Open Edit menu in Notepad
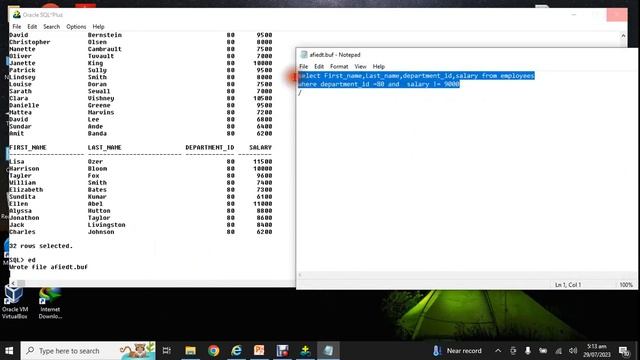The image size is (640, 360). click(x=319, y=67)
